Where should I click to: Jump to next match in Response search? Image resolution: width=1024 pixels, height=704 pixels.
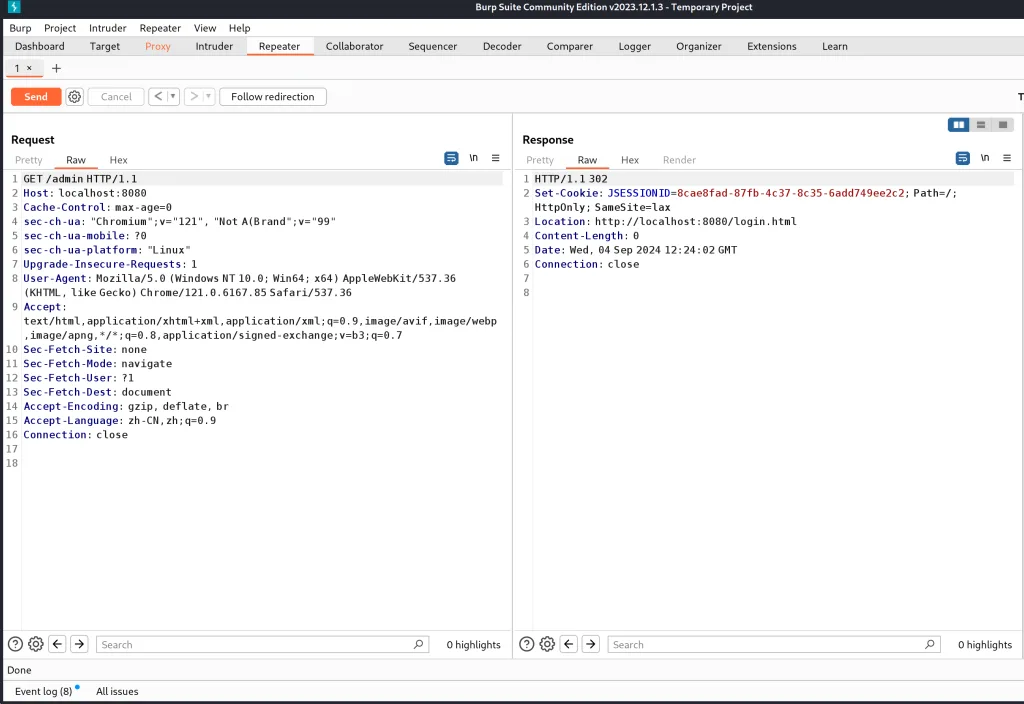tap(590, 645)
